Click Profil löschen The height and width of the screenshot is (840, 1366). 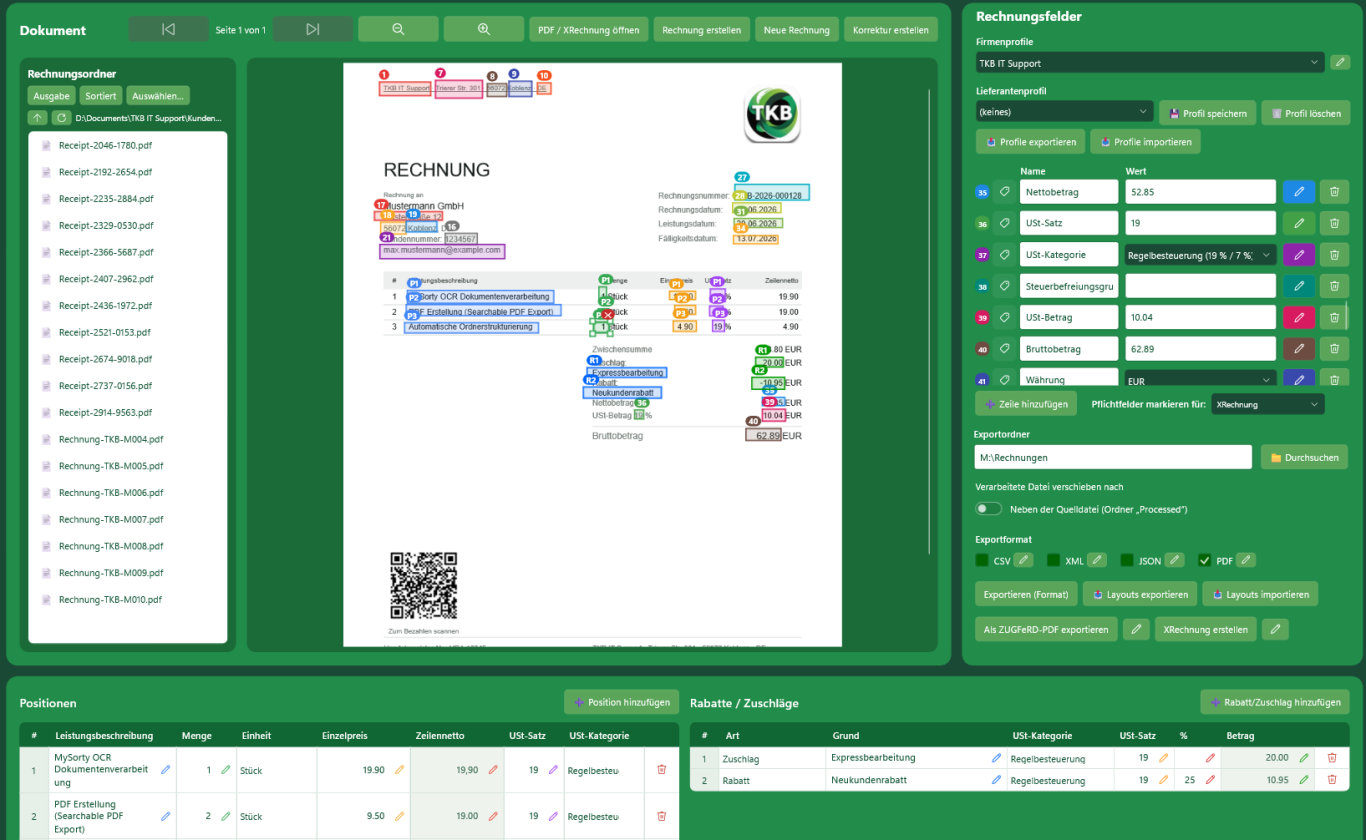[1306, 113]
